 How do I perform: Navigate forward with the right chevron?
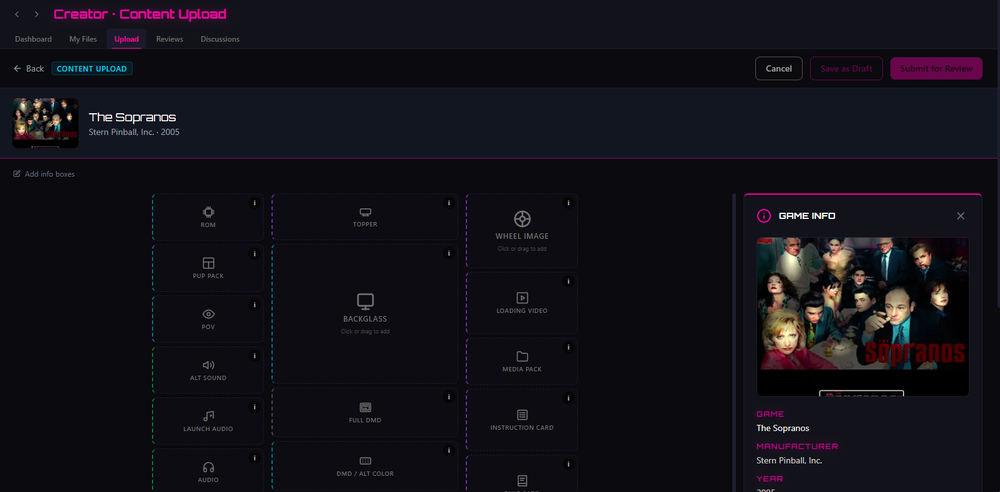[x=36, y=14]
